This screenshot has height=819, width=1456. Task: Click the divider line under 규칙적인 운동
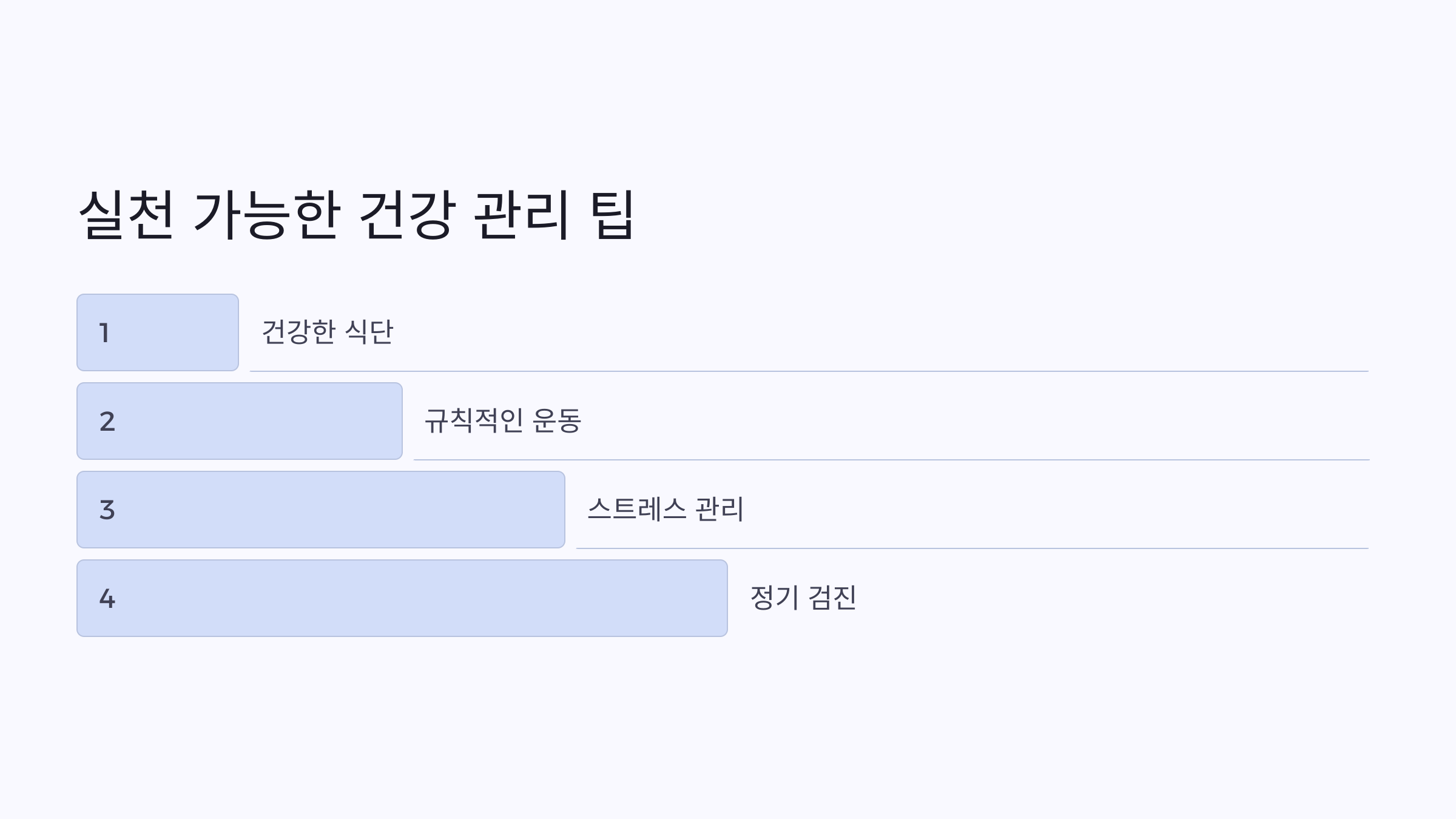coord(892,460)
